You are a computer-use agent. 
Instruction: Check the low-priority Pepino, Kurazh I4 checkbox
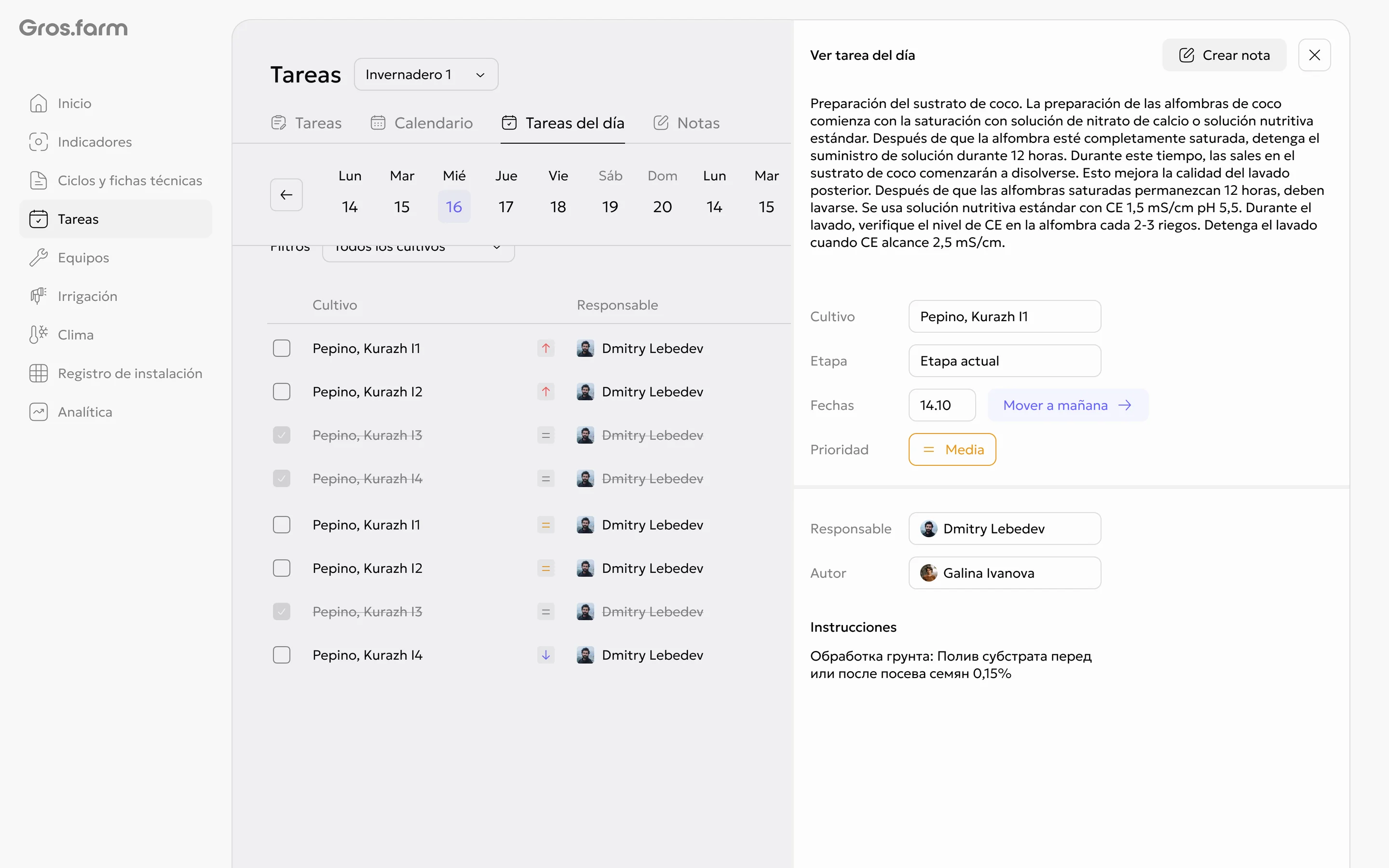pos(281,655)
